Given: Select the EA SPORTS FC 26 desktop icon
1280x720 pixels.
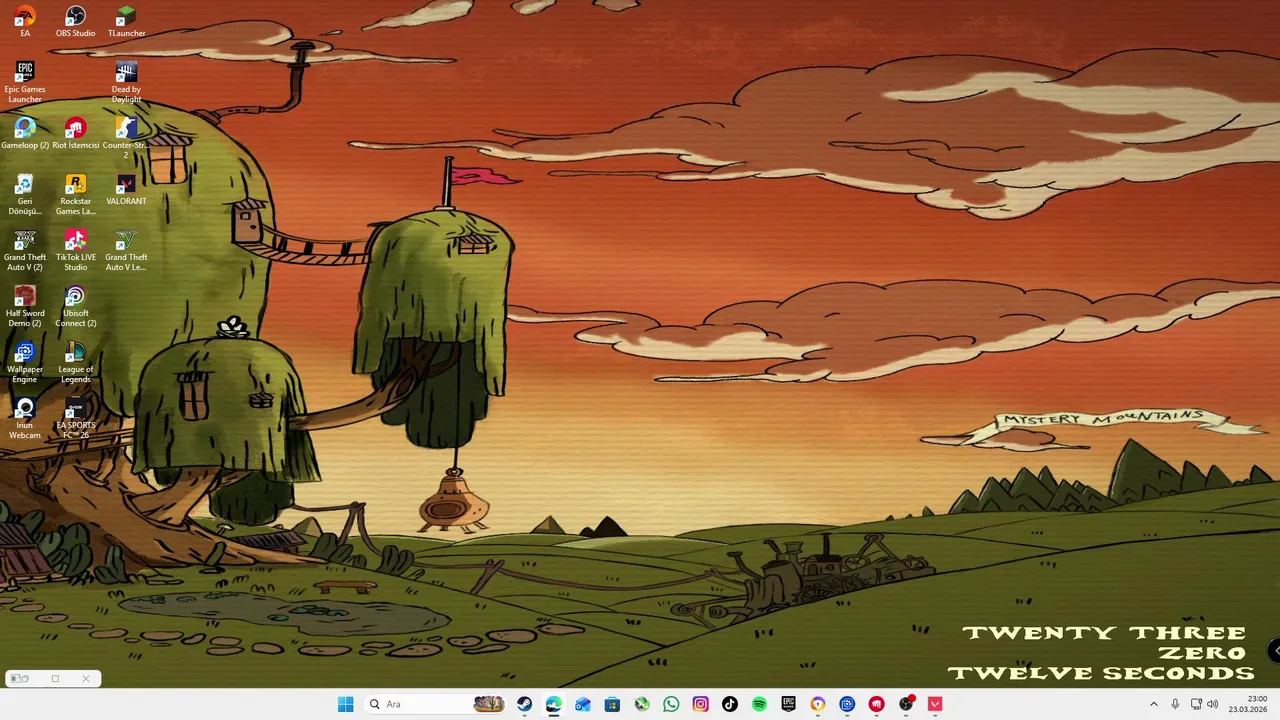Looking at the screenshot, I should click(75, 418).
